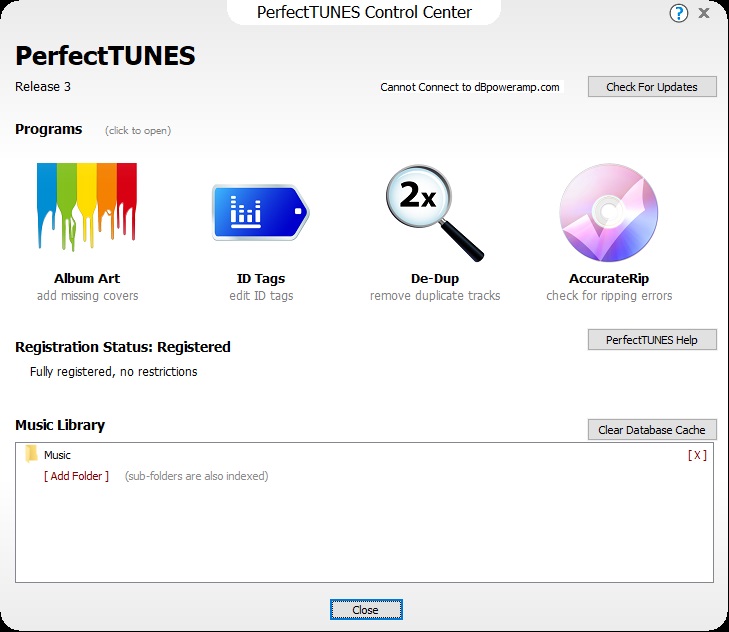
Task: Close window with title bar X
Action: click(704, 13)
